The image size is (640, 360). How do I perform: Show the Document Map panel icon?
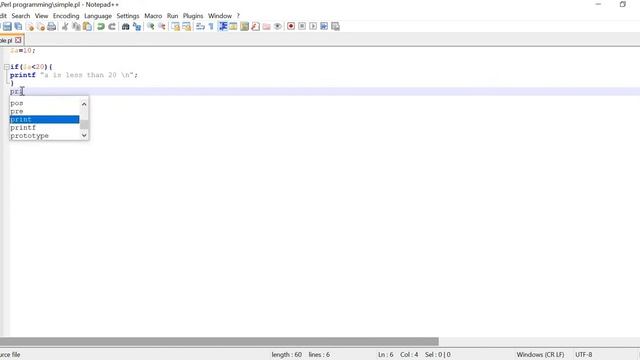pyautogui.click(x=244, y=27)
